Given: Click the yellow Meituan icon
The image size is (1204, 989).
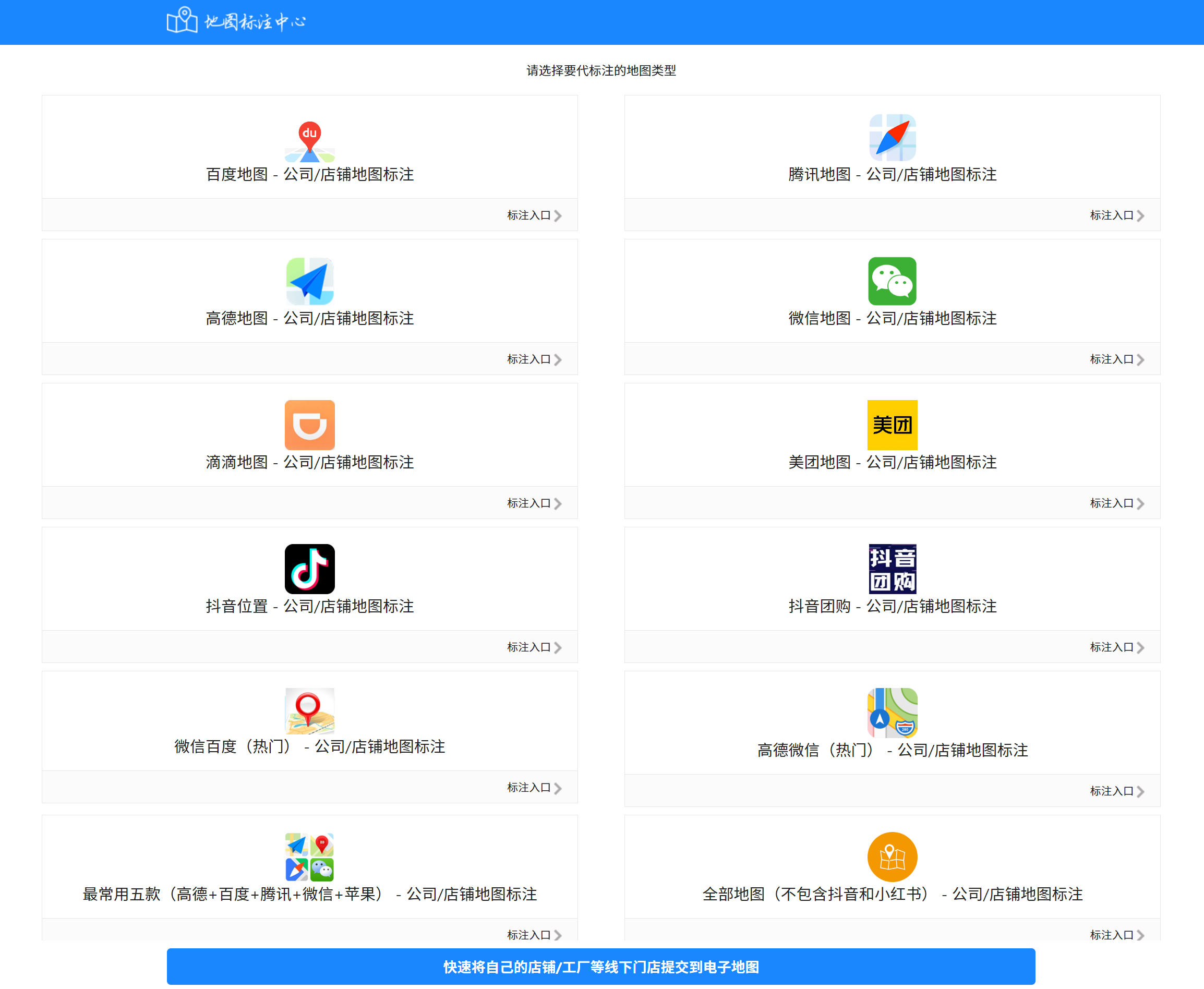Looking at the screenshot, I should tap(893, 425).
